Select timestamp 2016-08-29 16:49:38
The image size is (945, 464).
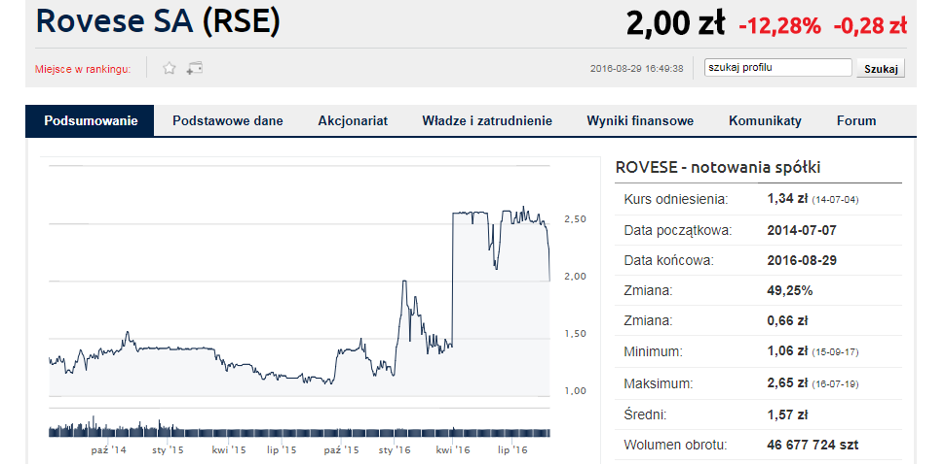[637, 69]
